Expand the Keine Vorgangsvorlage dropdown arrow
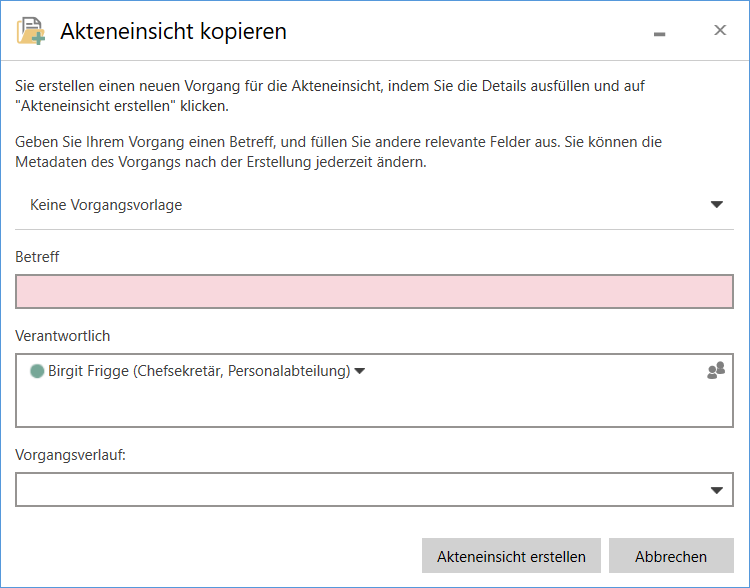This screenshot has width=750, height=588. point(716,205)
